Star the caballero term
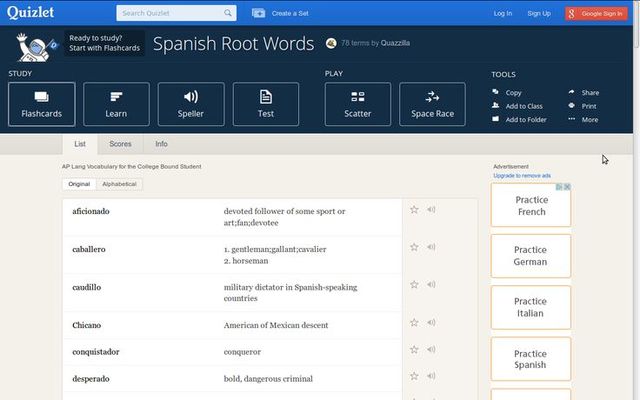 414,247
